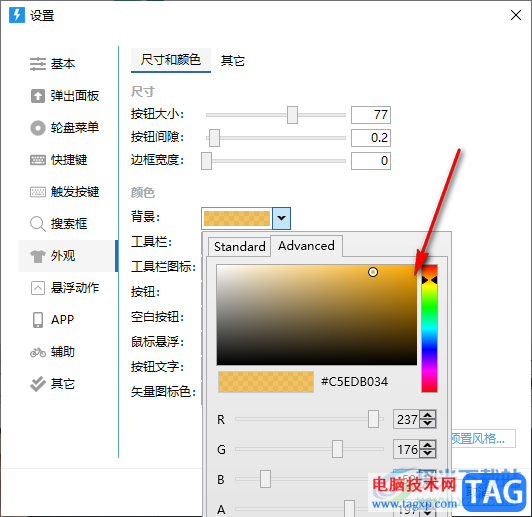Viewport: 532px width, 517px height.
Task: Click the G value field showing 176
Action: click(406, 449)
